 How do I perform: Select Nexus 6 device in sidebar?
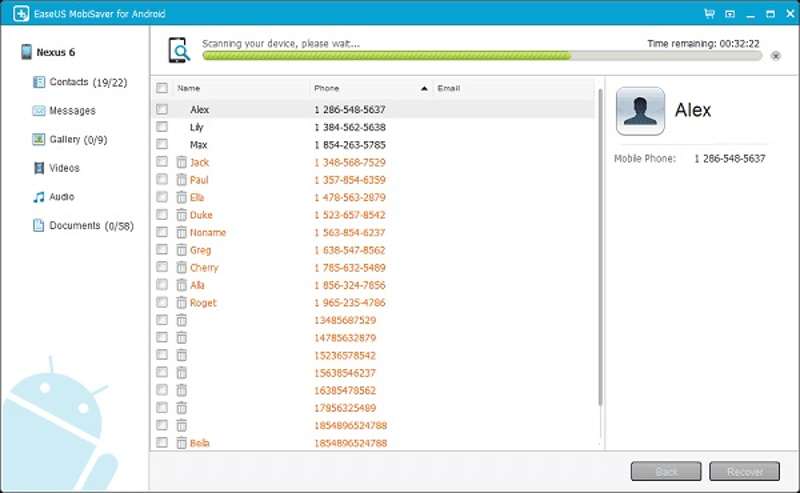pyautogui.click(x=55, y=52)
